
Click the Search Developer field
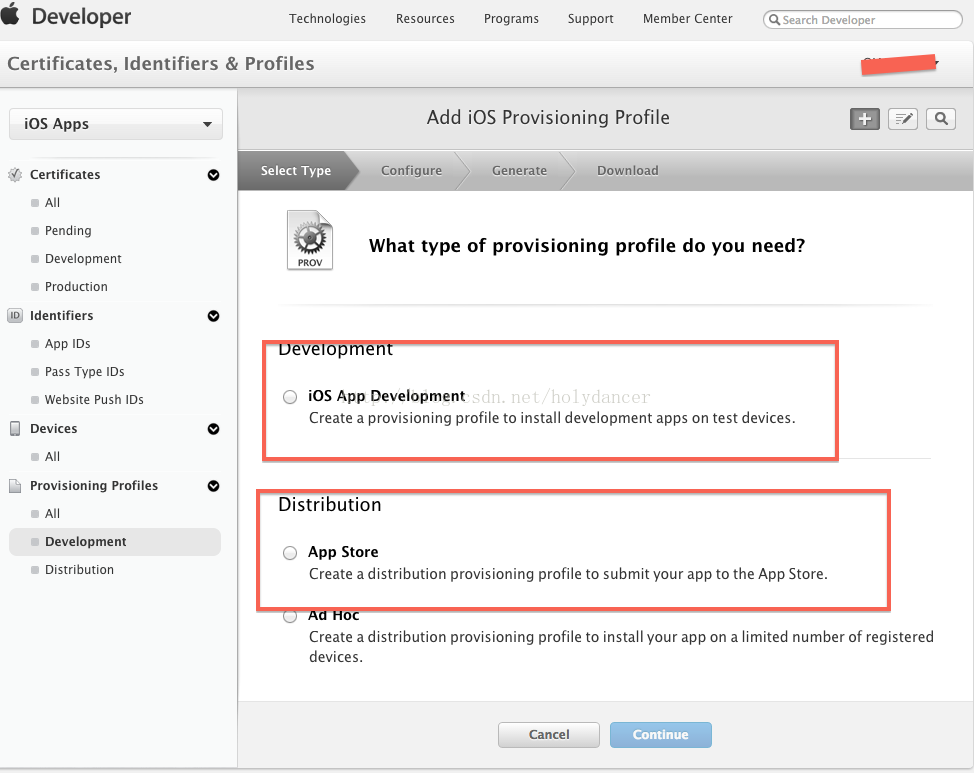pos(855,20)
